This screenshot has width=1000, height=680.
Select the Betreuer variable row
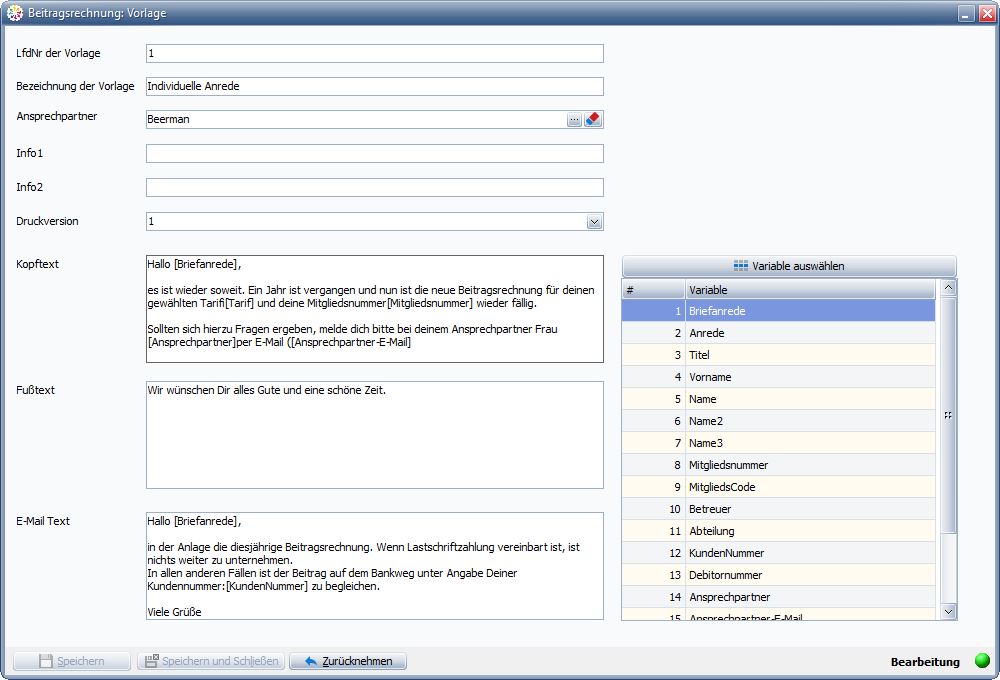pyautogui.click(x=779, y=509)
